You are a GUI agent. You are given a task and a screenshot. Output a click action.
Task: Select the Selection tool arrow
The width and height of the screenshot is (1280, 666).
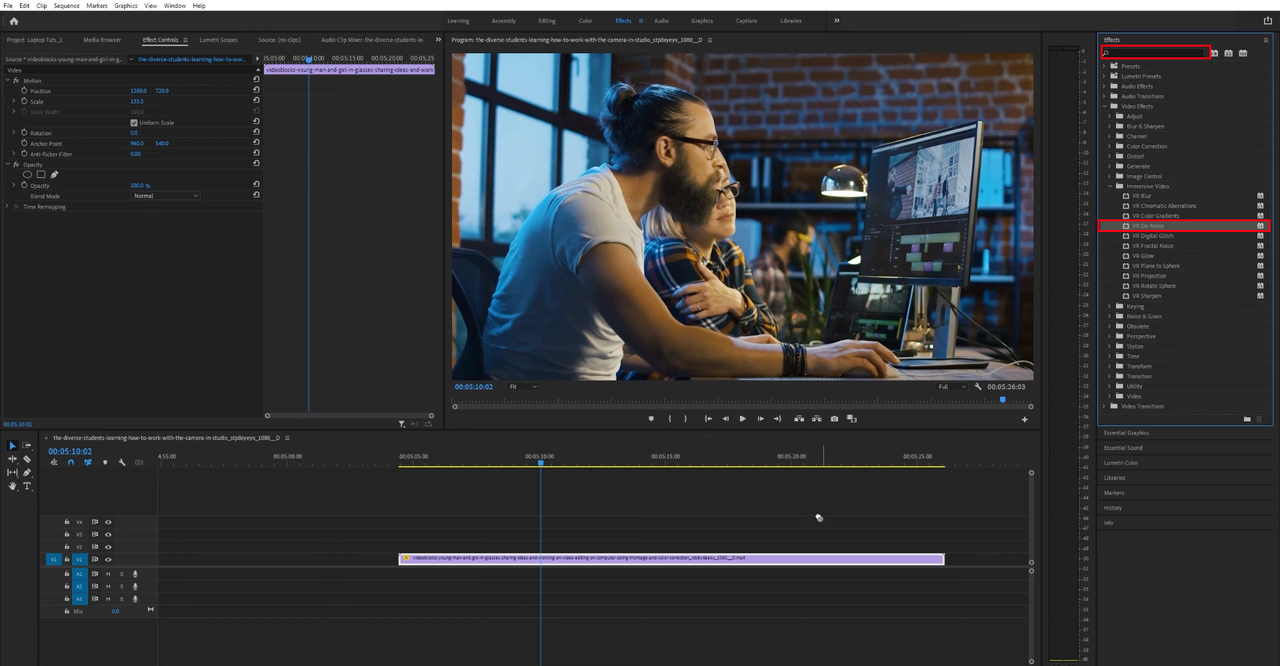coord(12,445)
